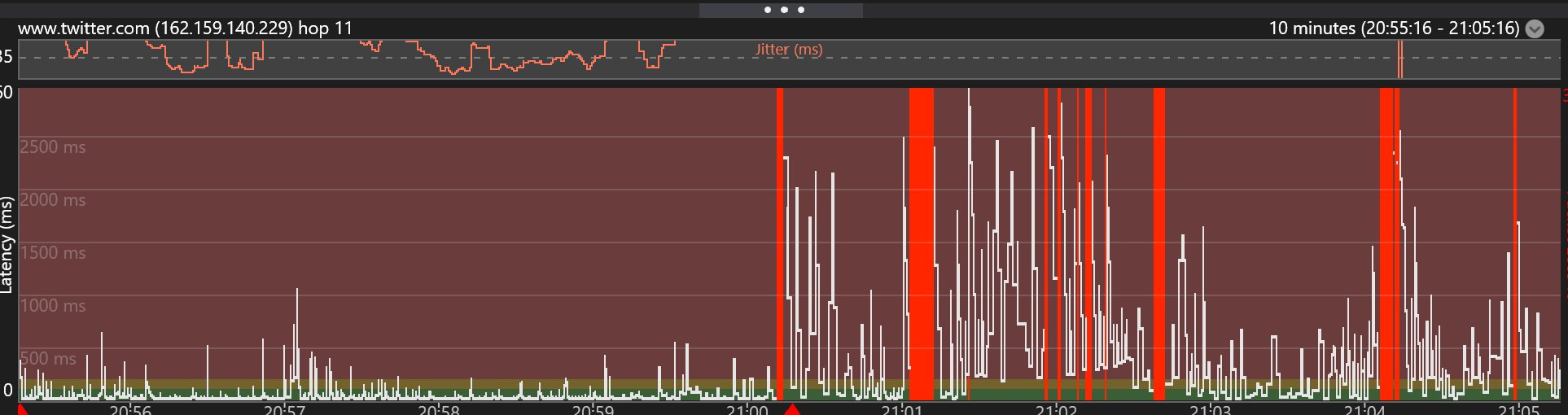Click the "Latency (ms)" axis label
This screenshot has width=1568, height=415.
tap(7, 244)
